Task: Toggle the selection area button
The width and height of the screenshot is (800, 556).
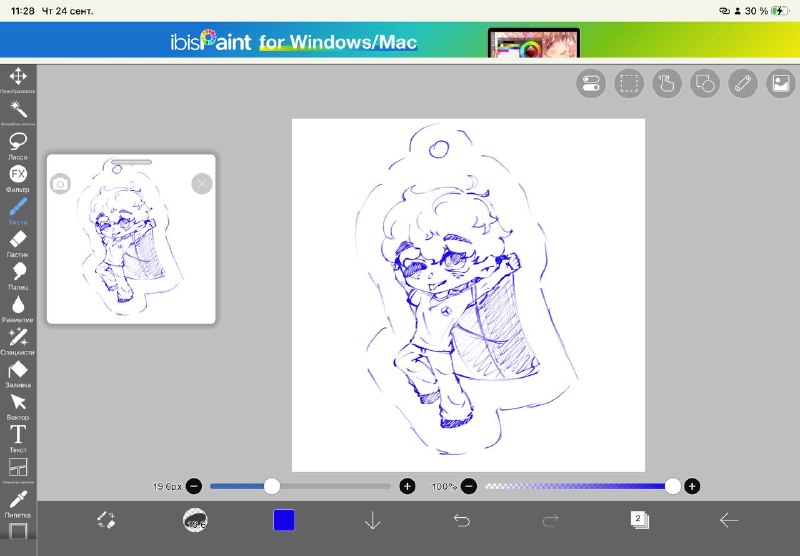Action: pyautogui.click(x=629, y=83)
